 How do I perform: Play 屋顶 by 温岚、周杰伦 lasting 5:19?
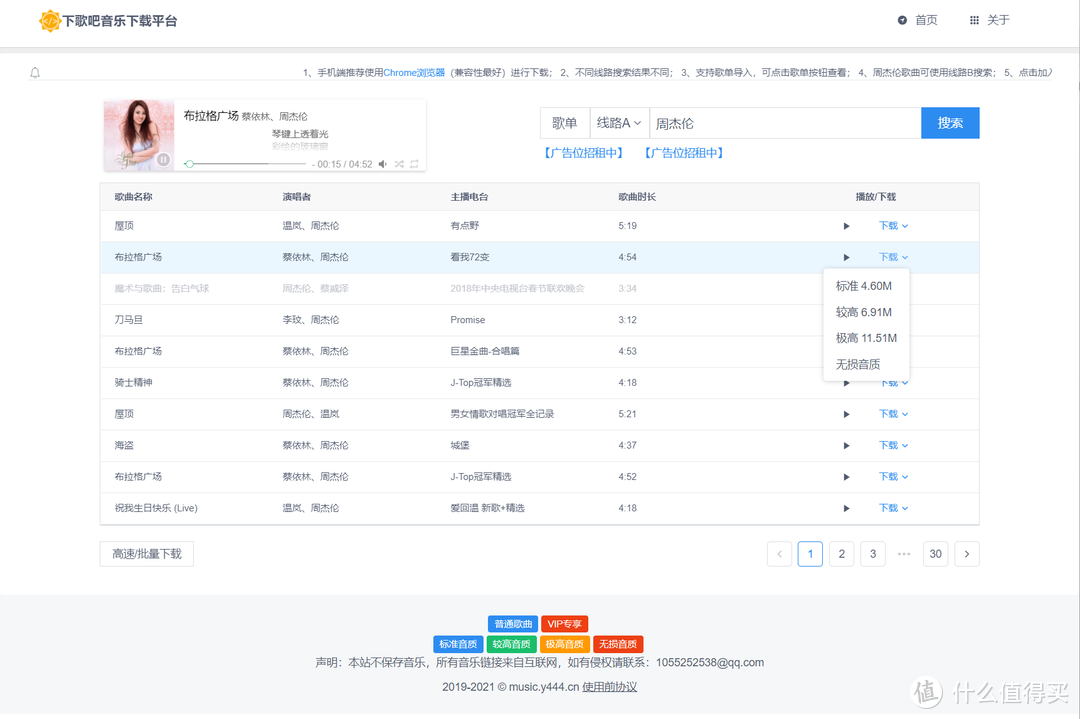(x=847, y=226)
